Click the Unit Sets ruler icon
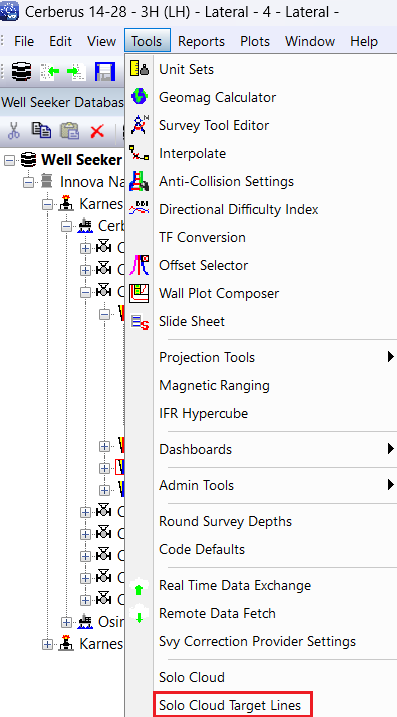Image resolution: width=397 pixels, height=717 pixels. 139,70
